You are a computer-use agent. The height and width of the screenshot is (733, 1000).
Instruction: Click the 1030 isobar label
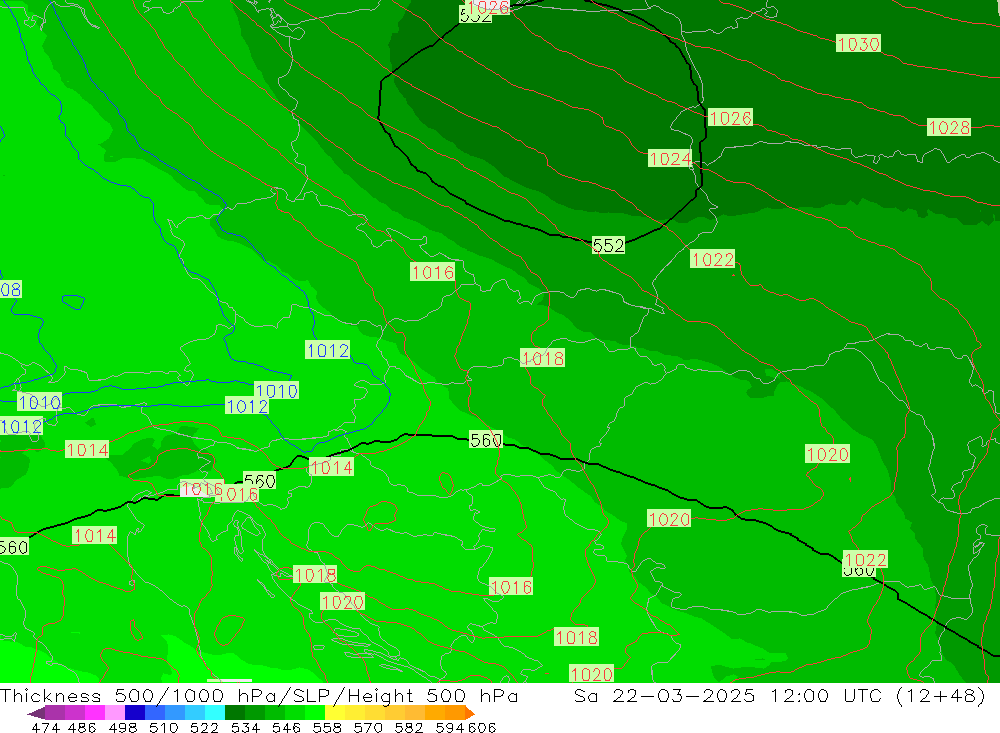pyautogui.click(x=858, y=44)
